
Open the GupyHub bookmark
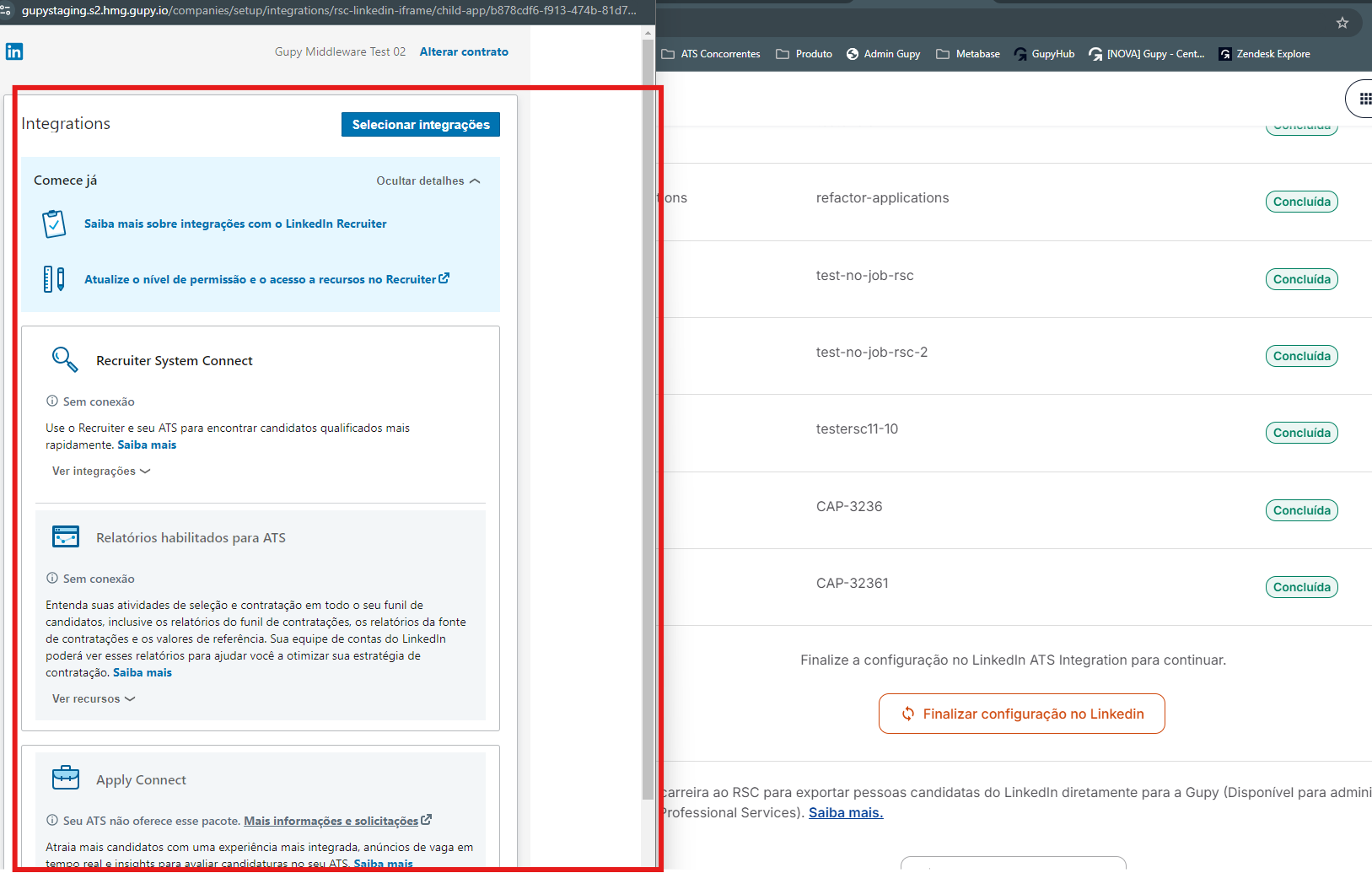[x=1044, y=54]
